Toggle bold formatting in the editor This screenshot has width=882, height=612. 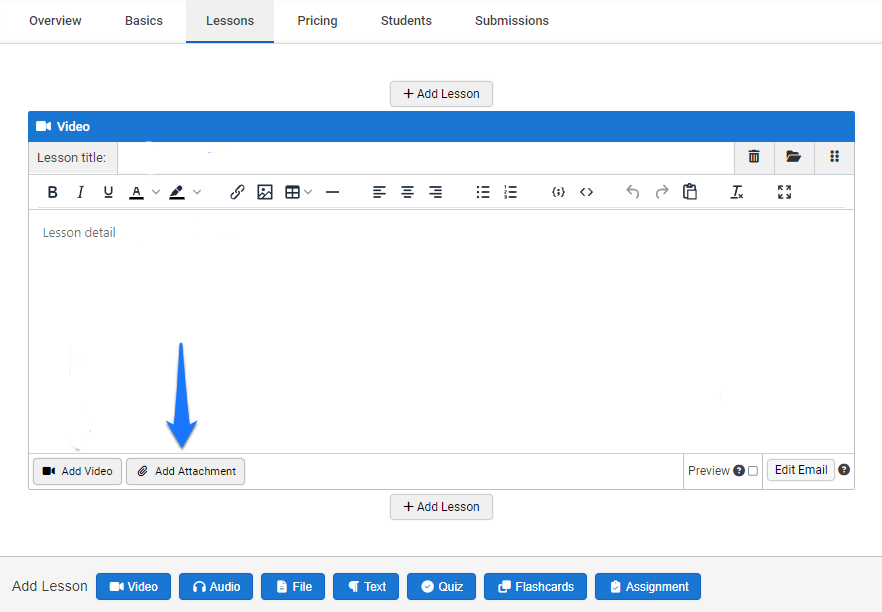tap(52, 192)
